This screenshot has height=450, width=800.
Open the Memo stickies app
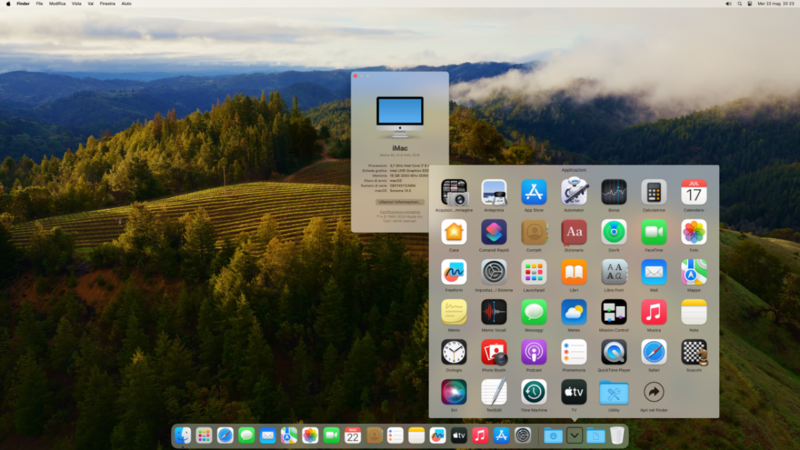coord(454,312)
